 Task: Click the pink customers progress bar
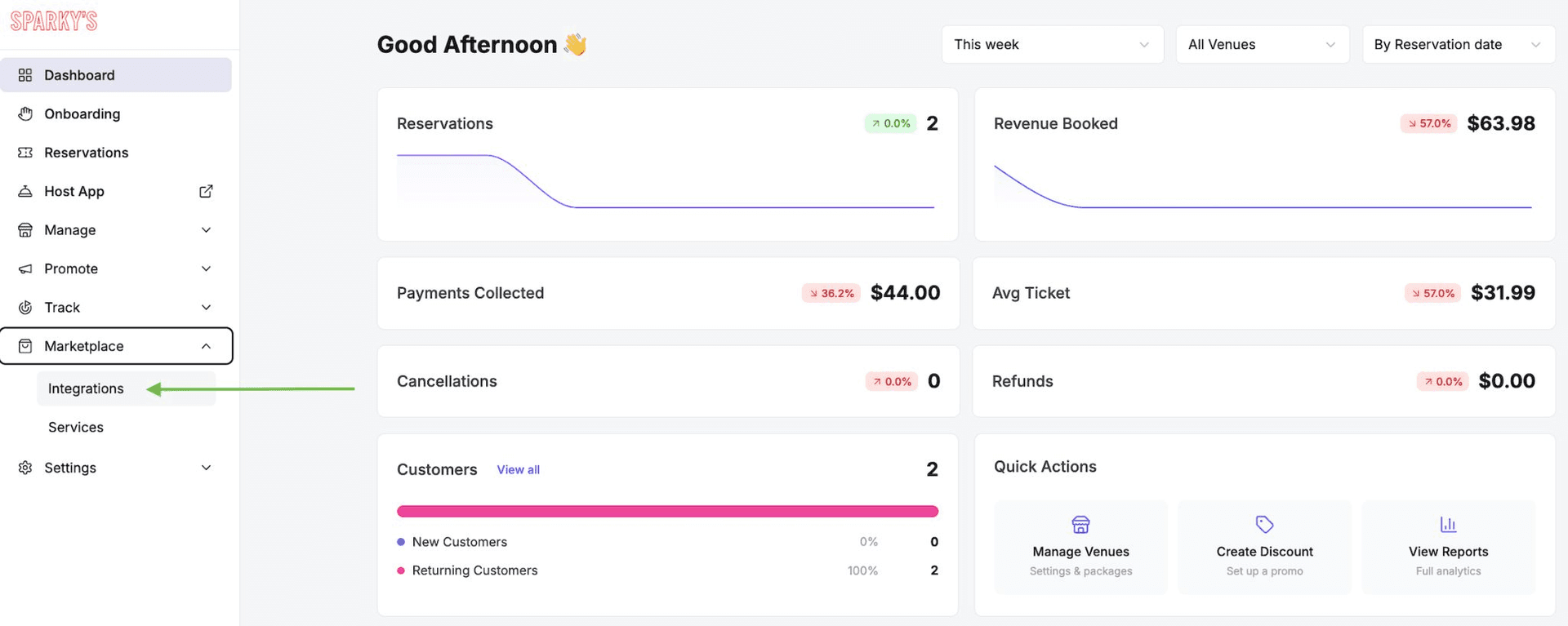pyautogui.click(x=667, y=512)
